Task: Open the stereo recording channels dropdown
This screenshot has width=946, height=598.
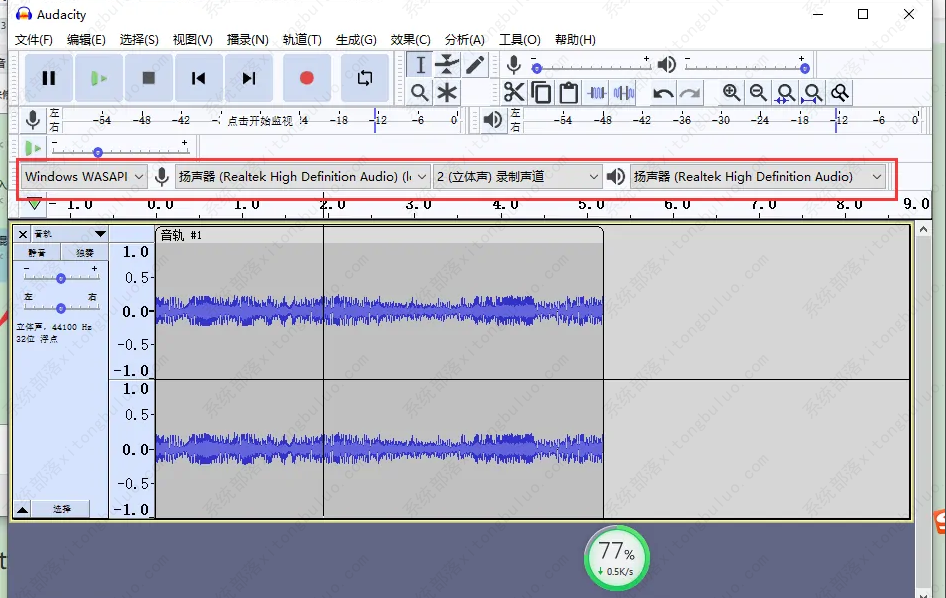Action: point(517,177)
